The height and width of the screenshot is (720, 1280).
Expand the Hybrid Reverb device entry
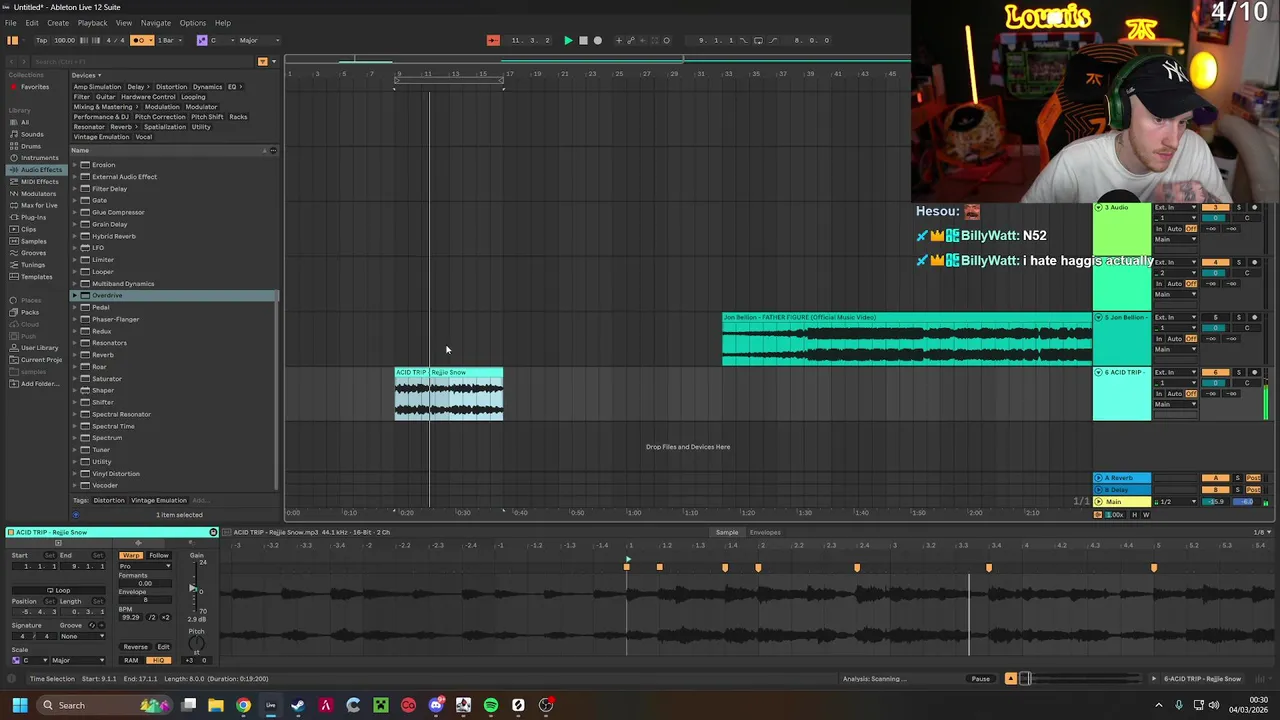pos(74,236)
